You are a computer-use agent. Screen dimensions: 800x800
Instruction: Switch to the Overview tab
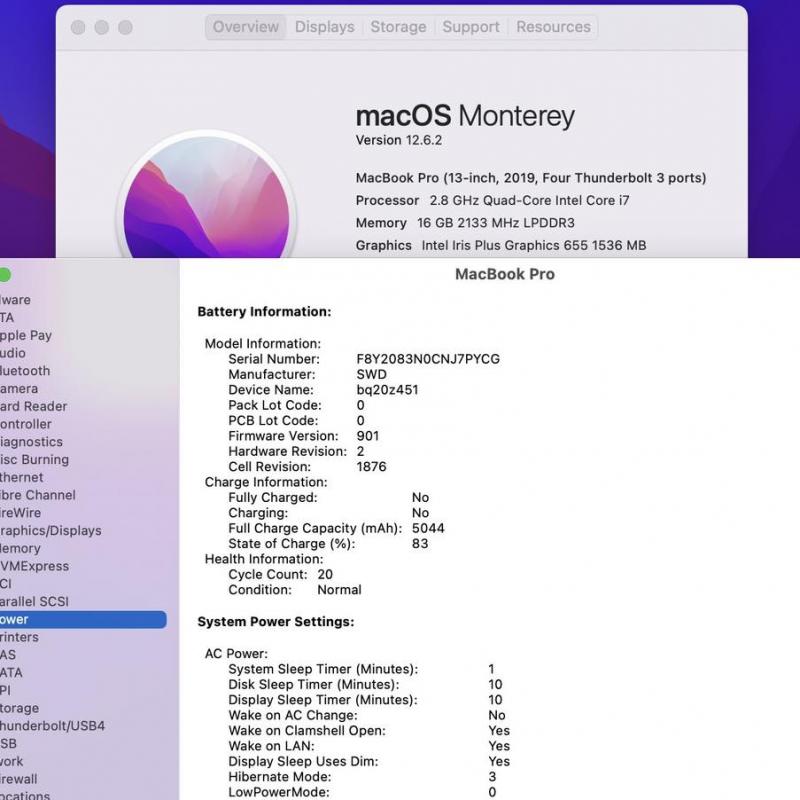[247, 27]
